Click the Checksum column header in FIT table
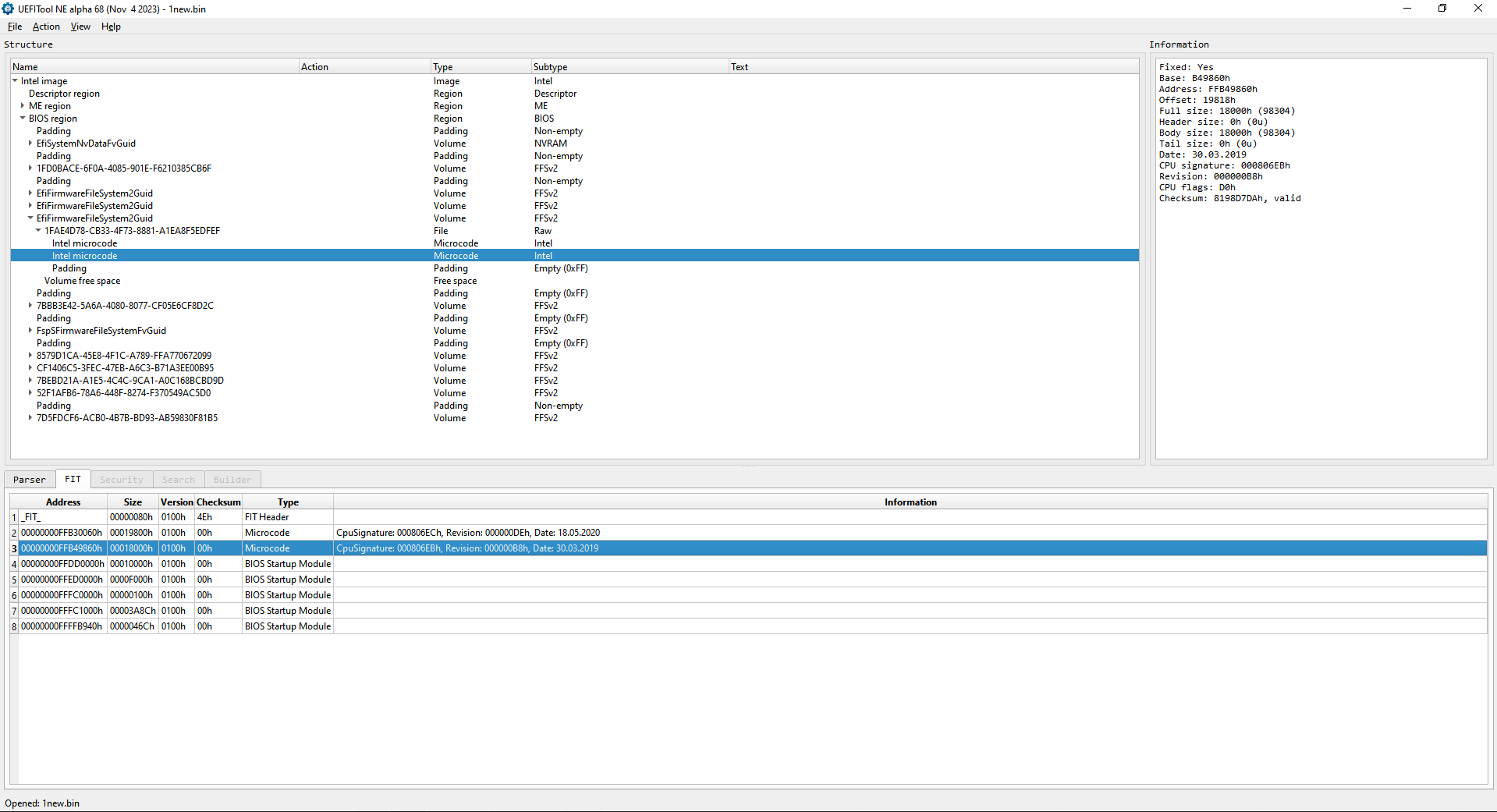The image size is (1497, 812). pyautogui.click(x=218, y=502)
